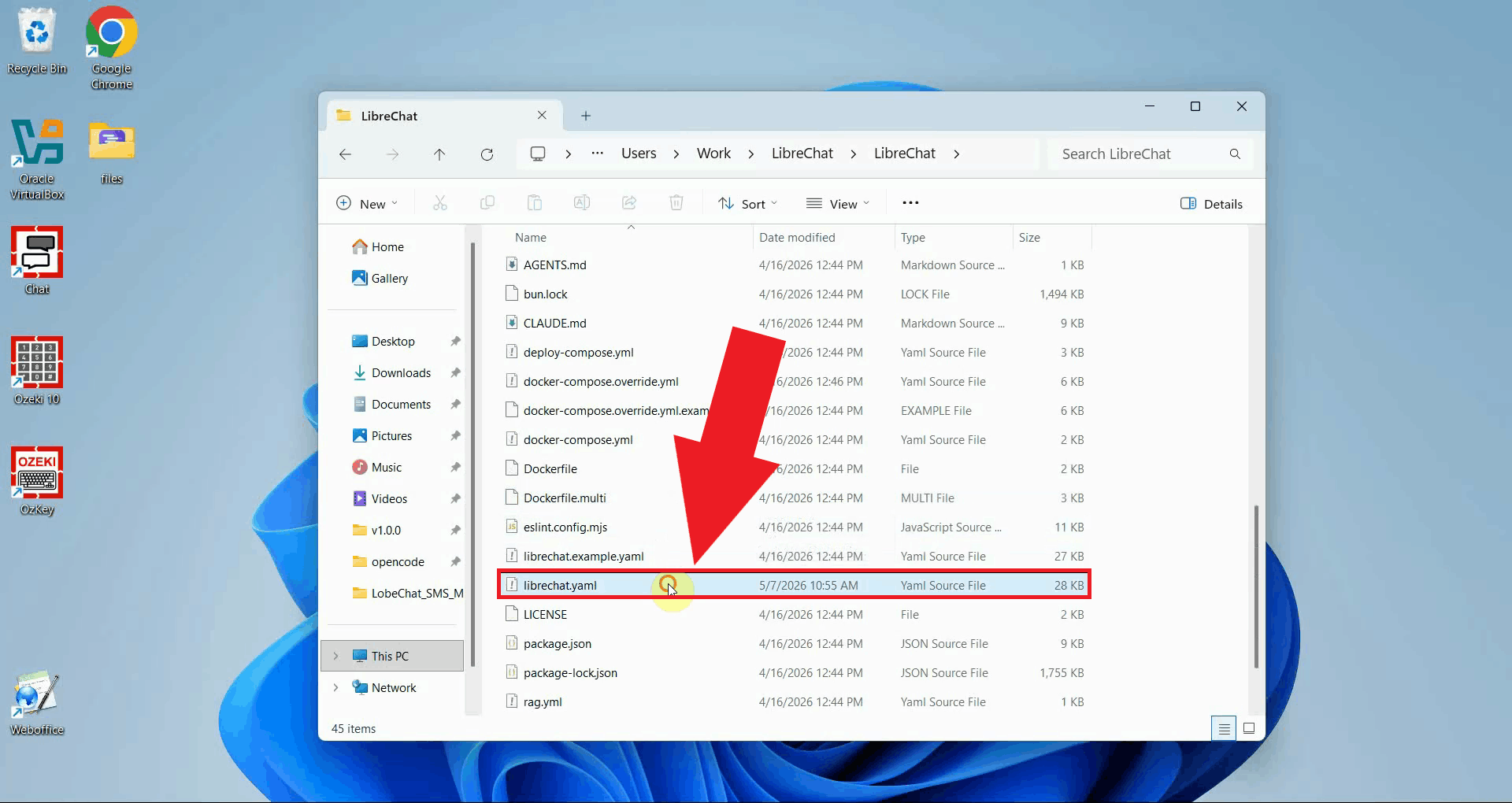This screenshot has width=1512, height=803.
Task: Add a new tab with plus
Action: [586, 116]
